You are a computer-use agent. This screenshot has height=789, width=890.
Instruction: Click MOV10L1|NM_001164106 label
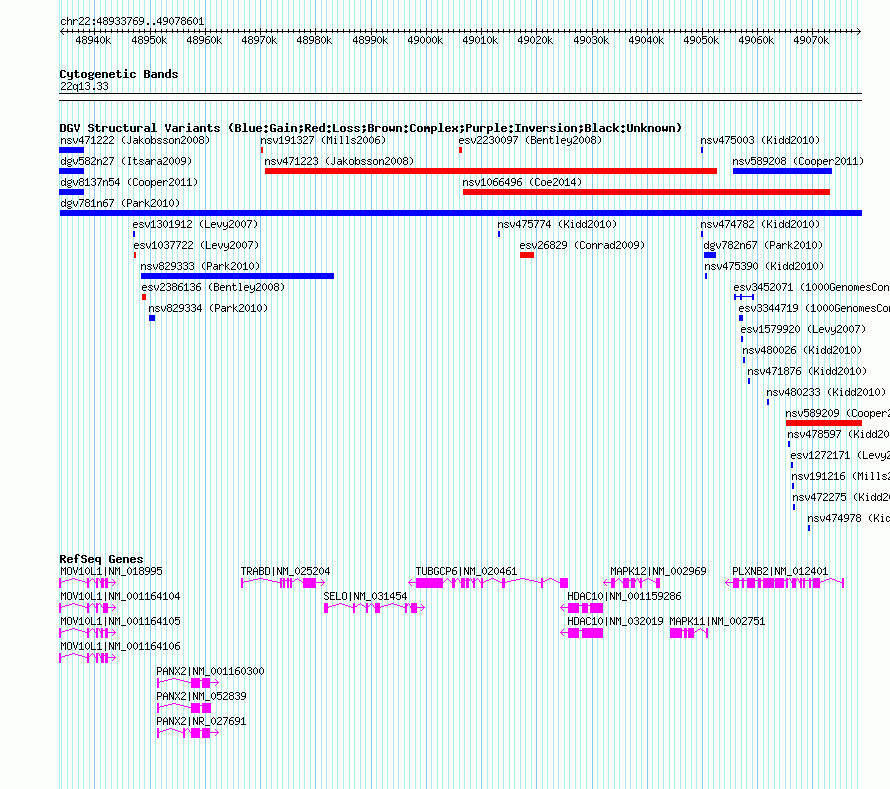120,647
